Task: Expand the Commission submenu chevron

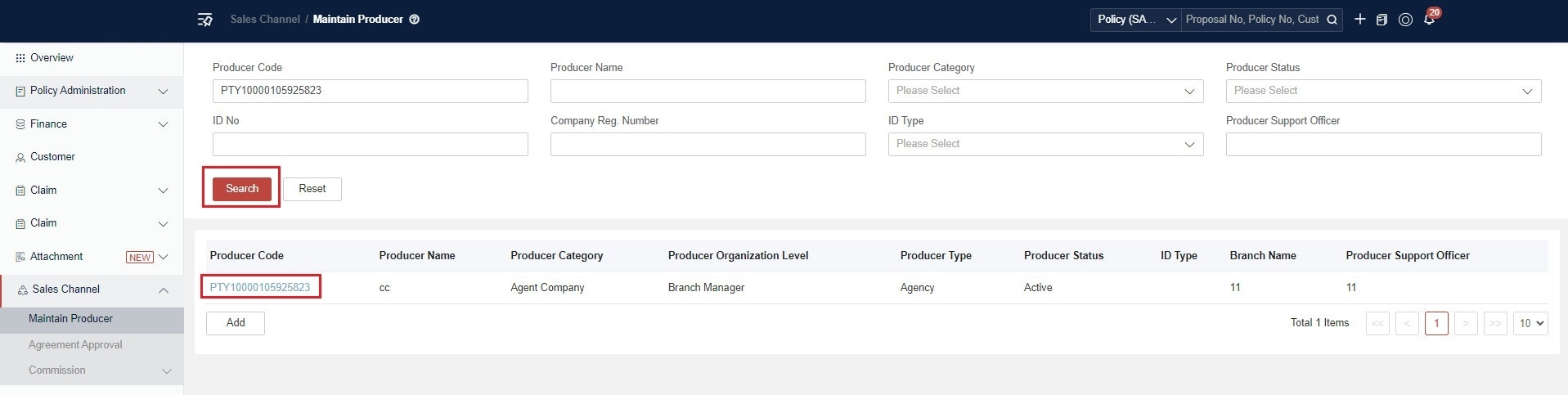Action: pos(167,371)
